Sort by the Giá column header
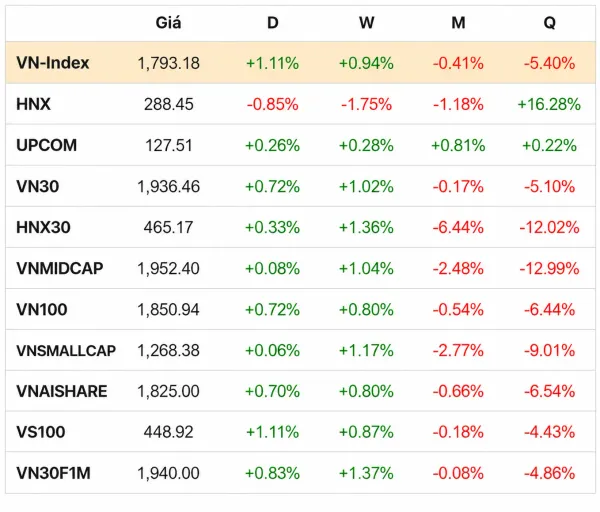Viewport: 600px width, 512px height. (168, 23)
